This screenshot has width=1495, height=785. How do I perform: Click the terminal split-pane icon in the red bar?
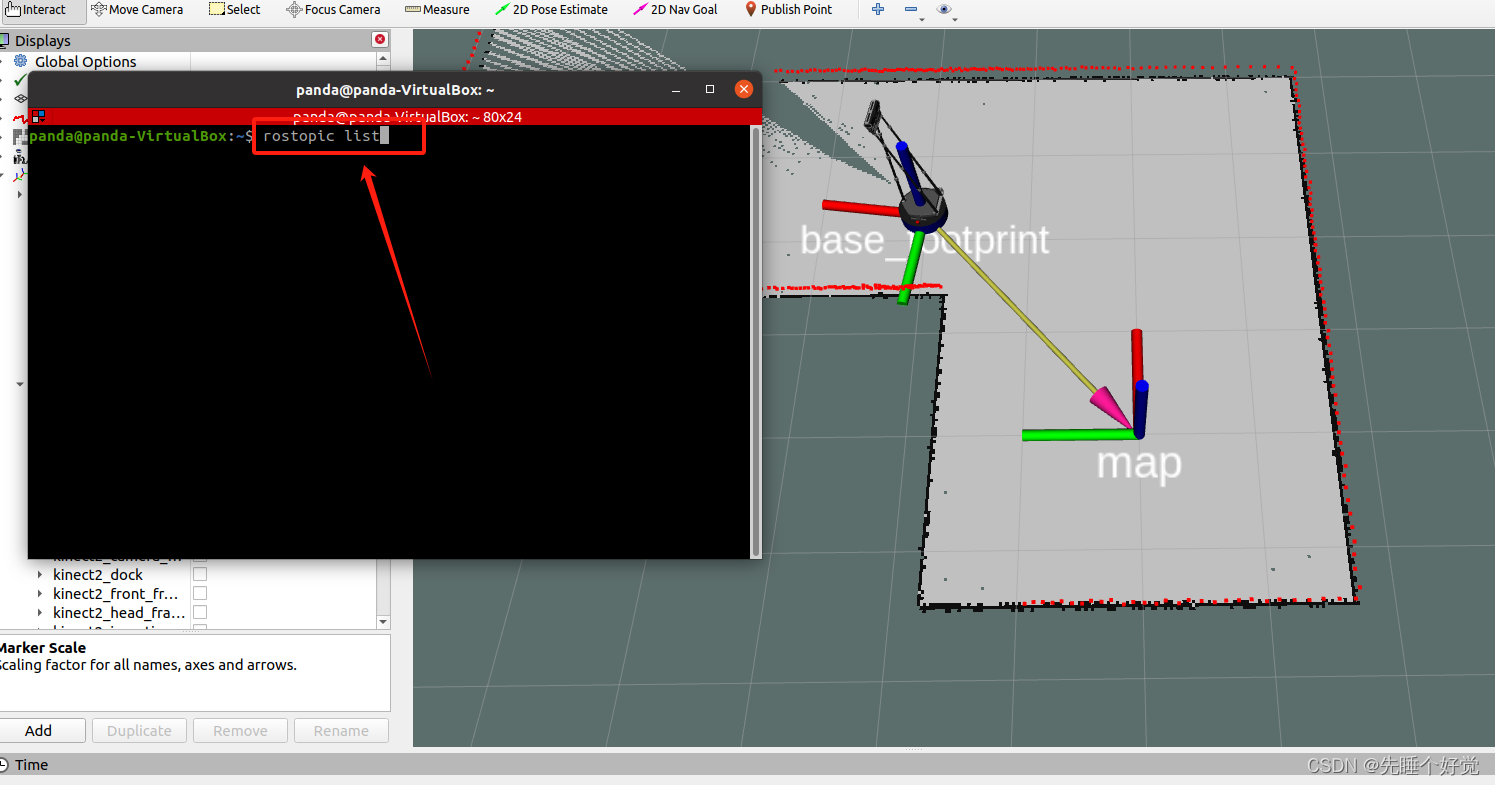pos(38,116)
